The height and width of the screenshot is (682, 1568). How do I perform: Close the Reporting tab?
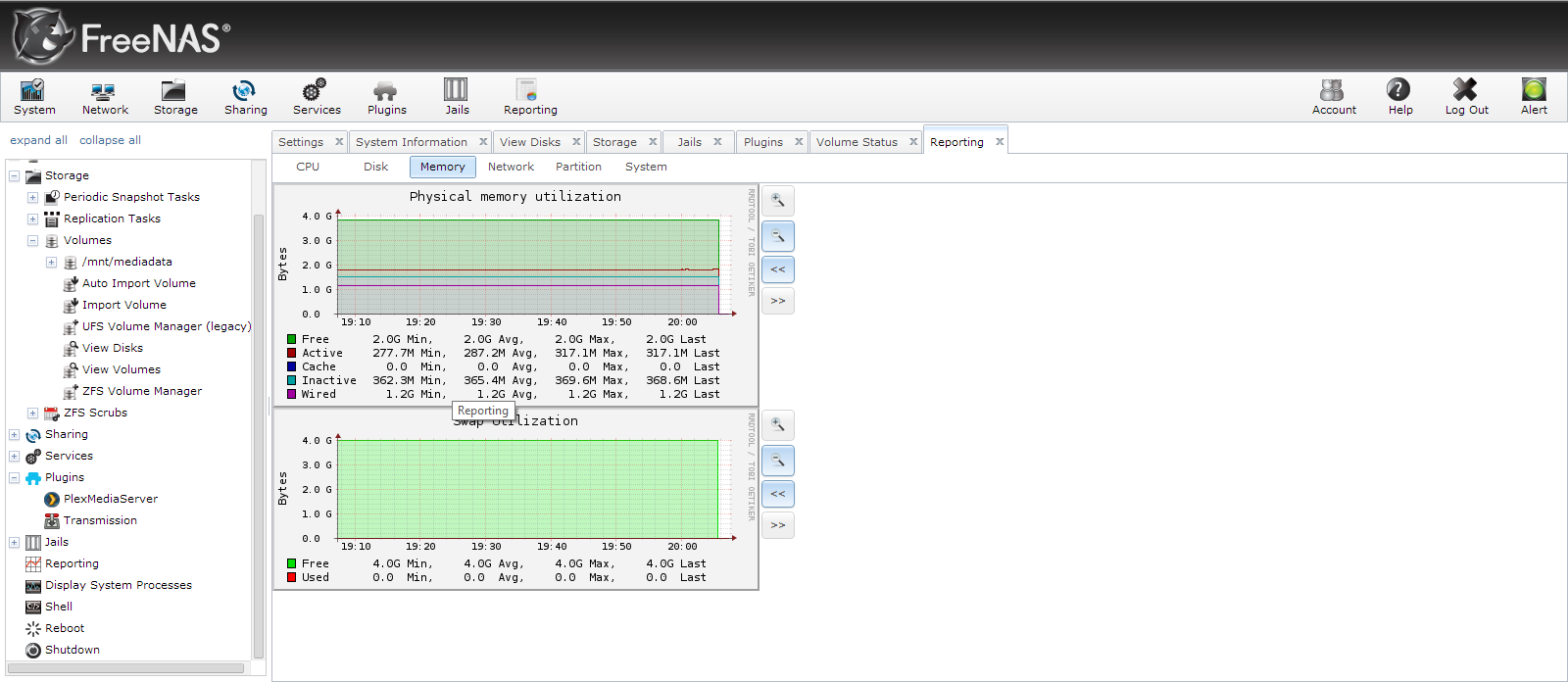pos(1000,142)
